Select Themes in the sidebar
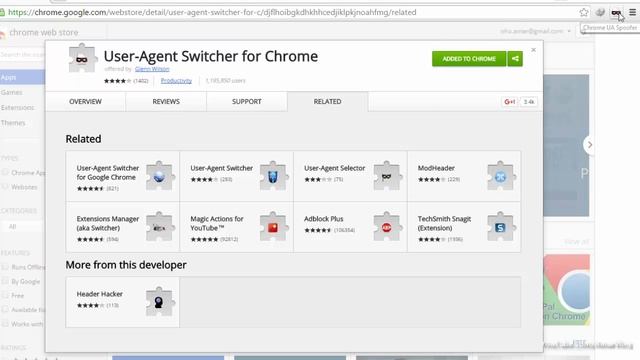The height and width of the screenshot is (360, 640). [x=13, y=123]
